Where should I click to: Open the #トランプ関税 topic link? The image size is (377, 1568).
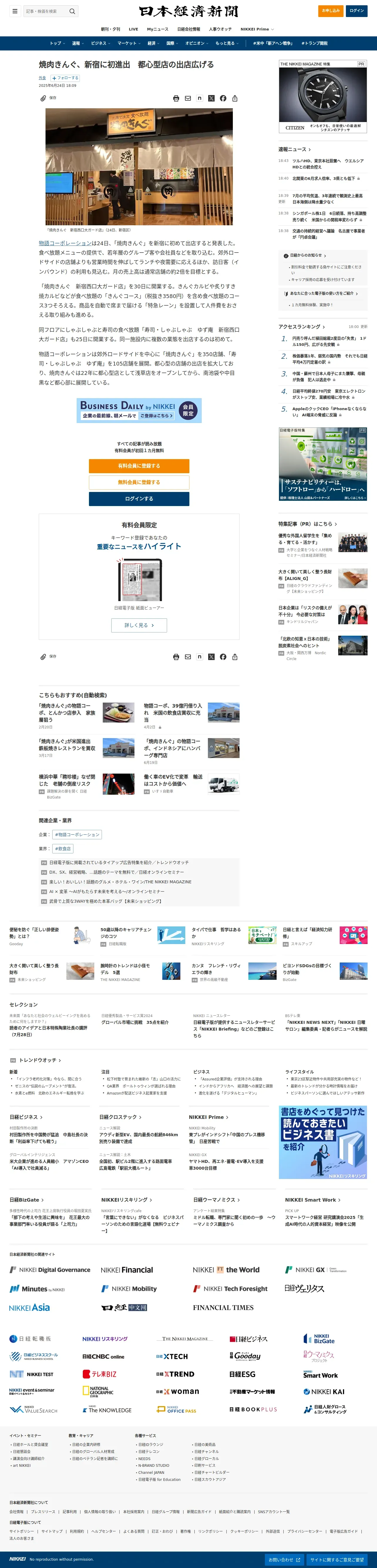[314, 43]
